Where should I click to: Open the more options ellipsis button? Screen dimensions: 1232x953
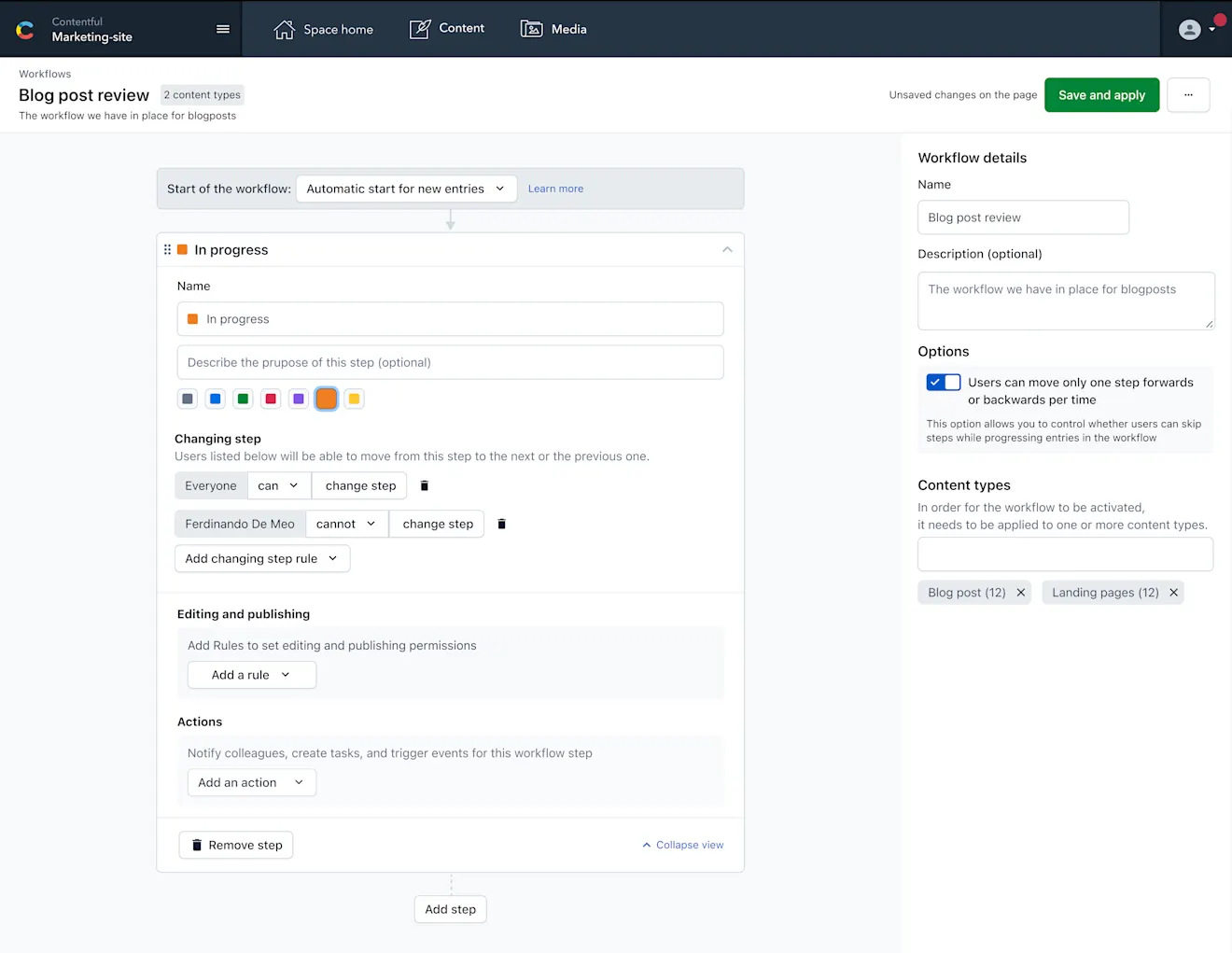click(1188, 95)
